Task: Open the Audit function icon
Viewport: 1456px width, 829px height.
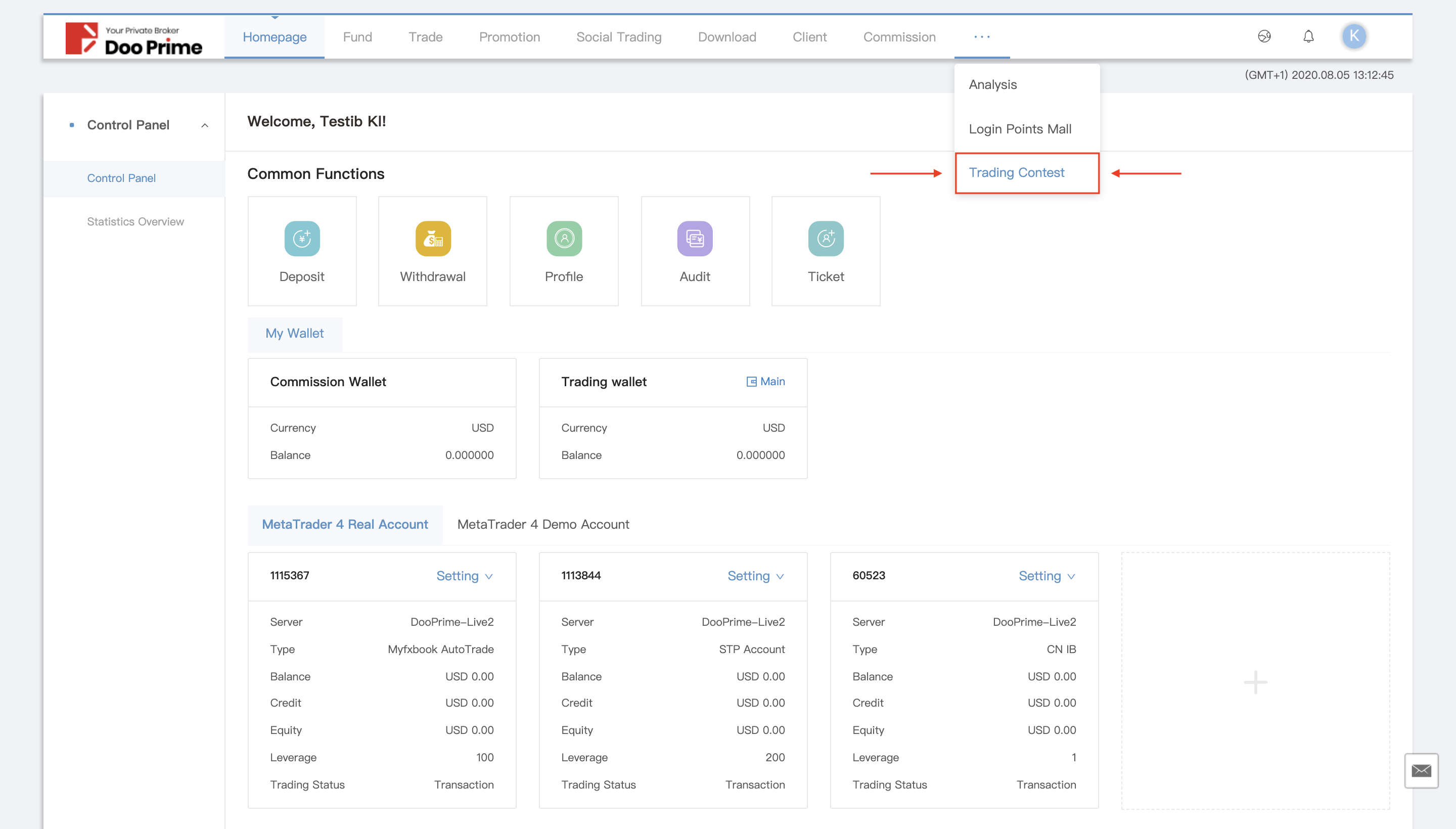Action: [x=695, y=239]
